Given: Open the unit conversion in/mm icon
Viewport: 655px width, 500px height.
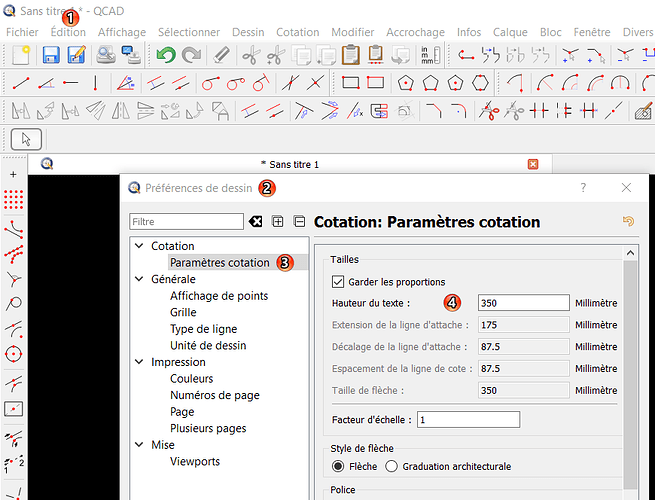Looking at the screenshot, I should tap(430, 55).
